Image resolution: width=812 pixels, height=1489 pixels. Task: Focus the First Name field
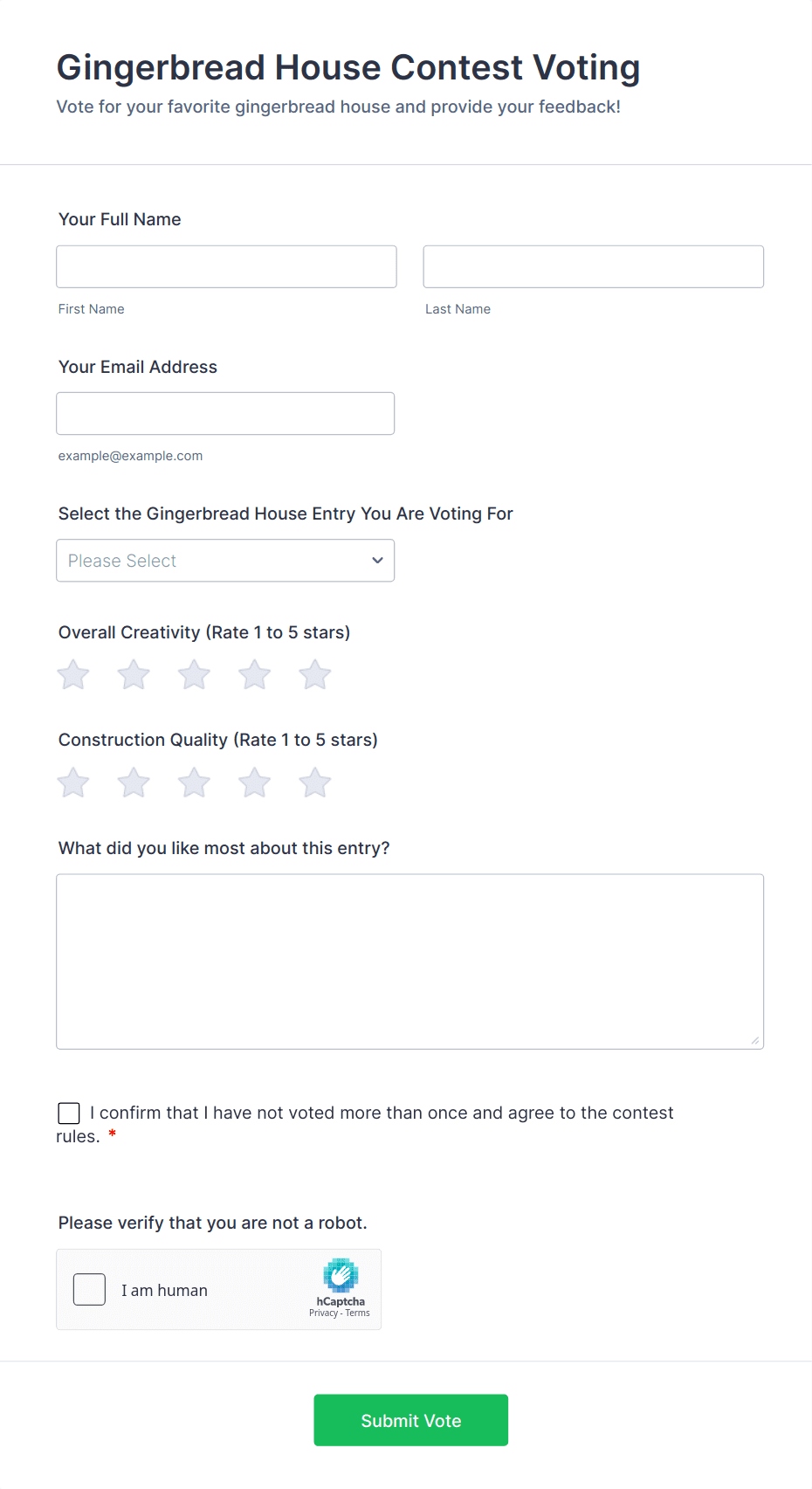[x=226, y=266]
